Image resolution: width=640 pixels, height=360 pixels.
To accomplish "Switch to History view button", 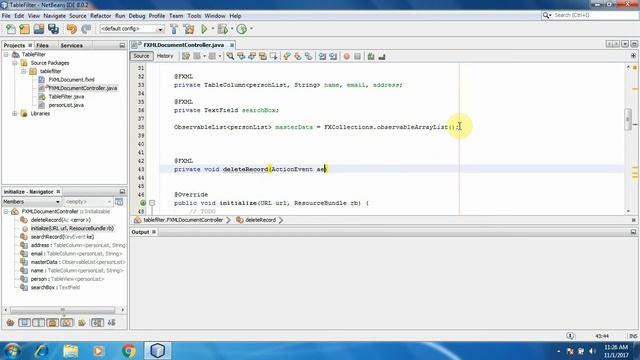I will [165, 56].
